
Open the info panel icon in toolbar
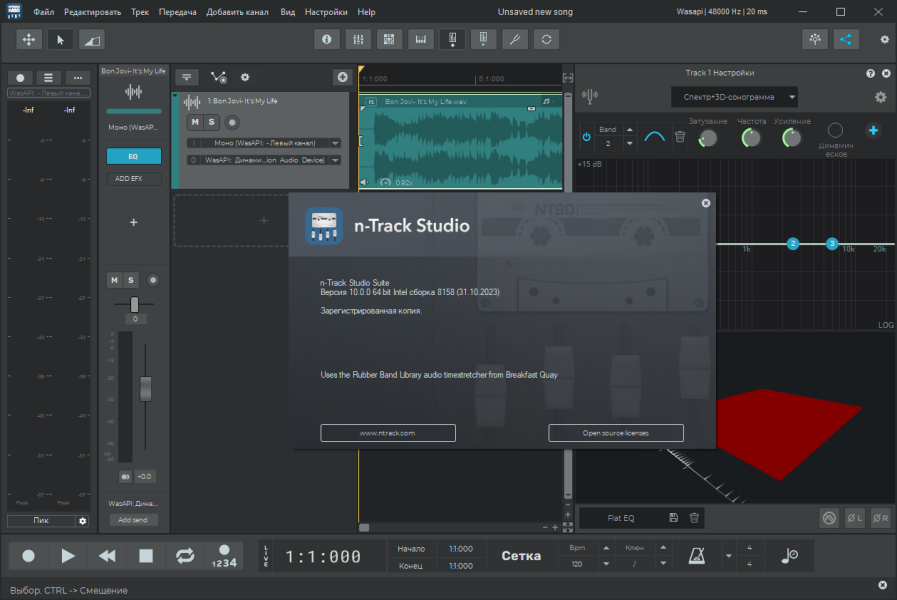[327, 39]
